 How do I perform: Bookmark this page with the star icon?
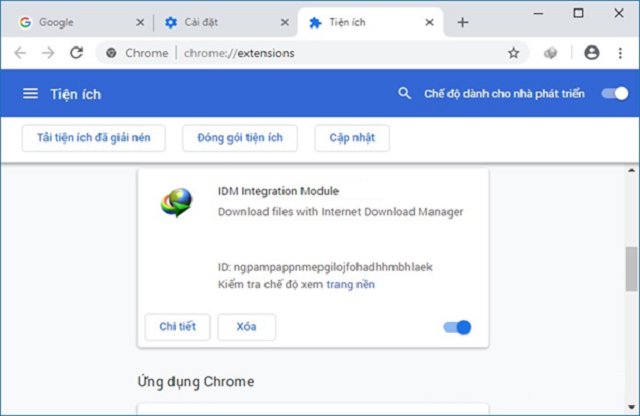pos(513,53)
